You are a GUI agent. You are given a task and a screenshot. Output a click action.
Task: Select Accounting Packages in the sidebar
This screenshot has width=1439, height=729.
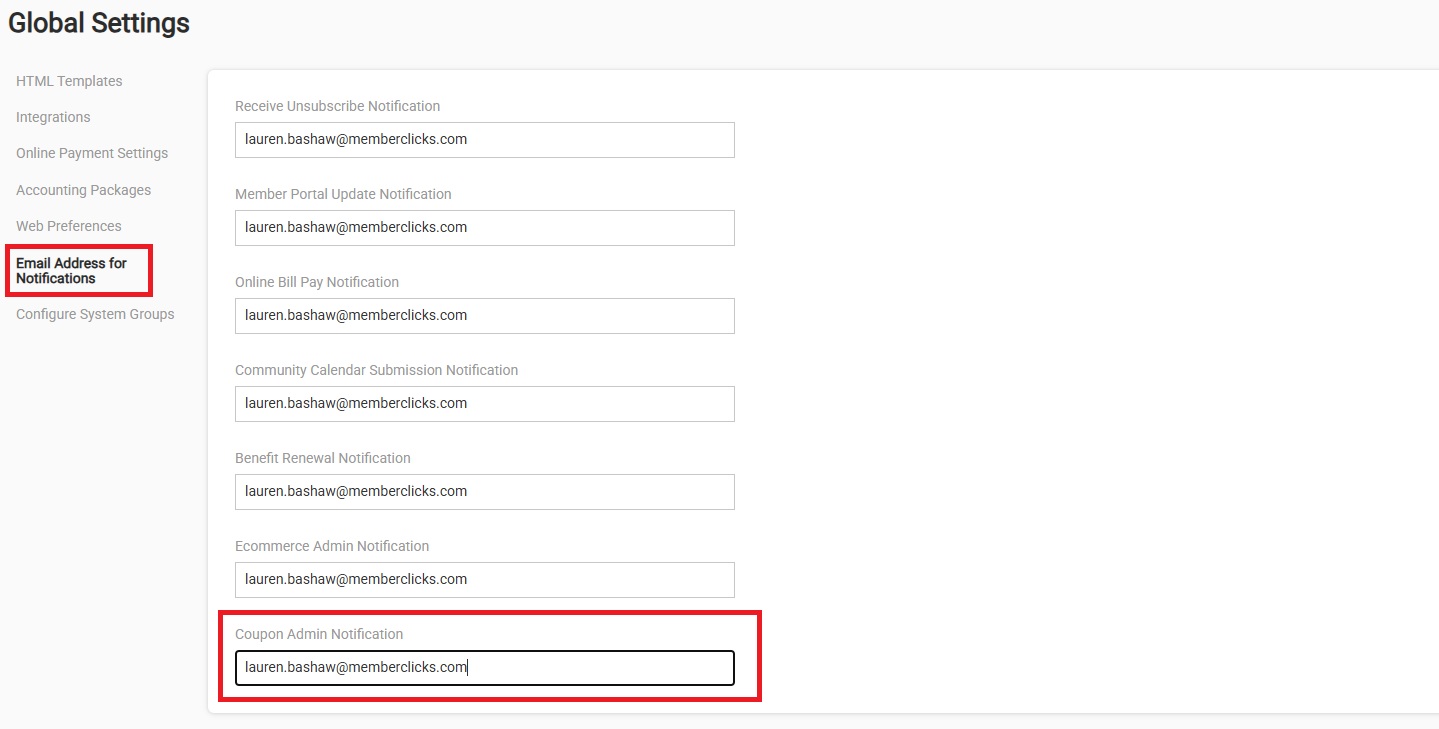coord(83,190)
